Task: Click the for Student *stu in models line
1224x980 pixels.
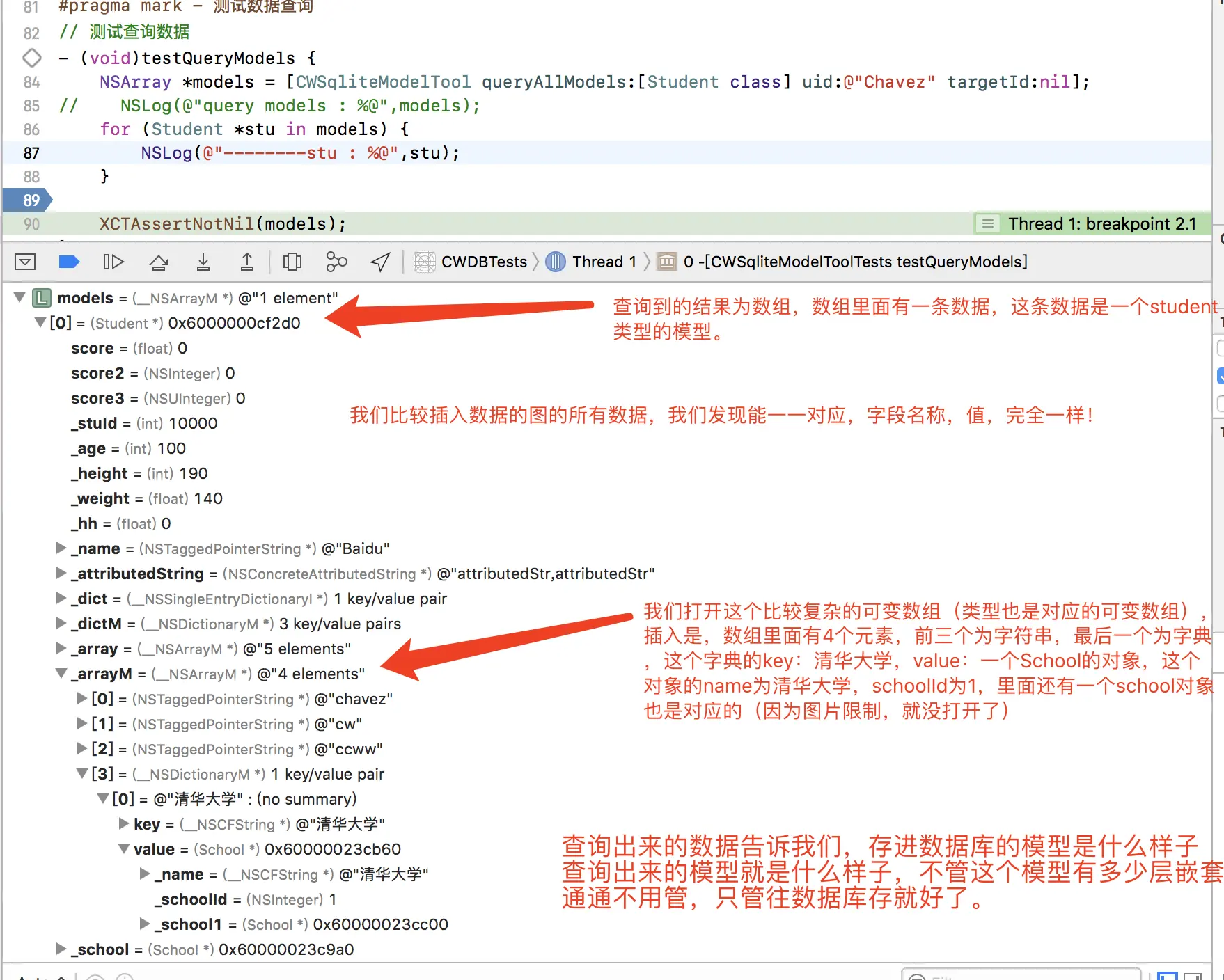Action: coord(254,129)
